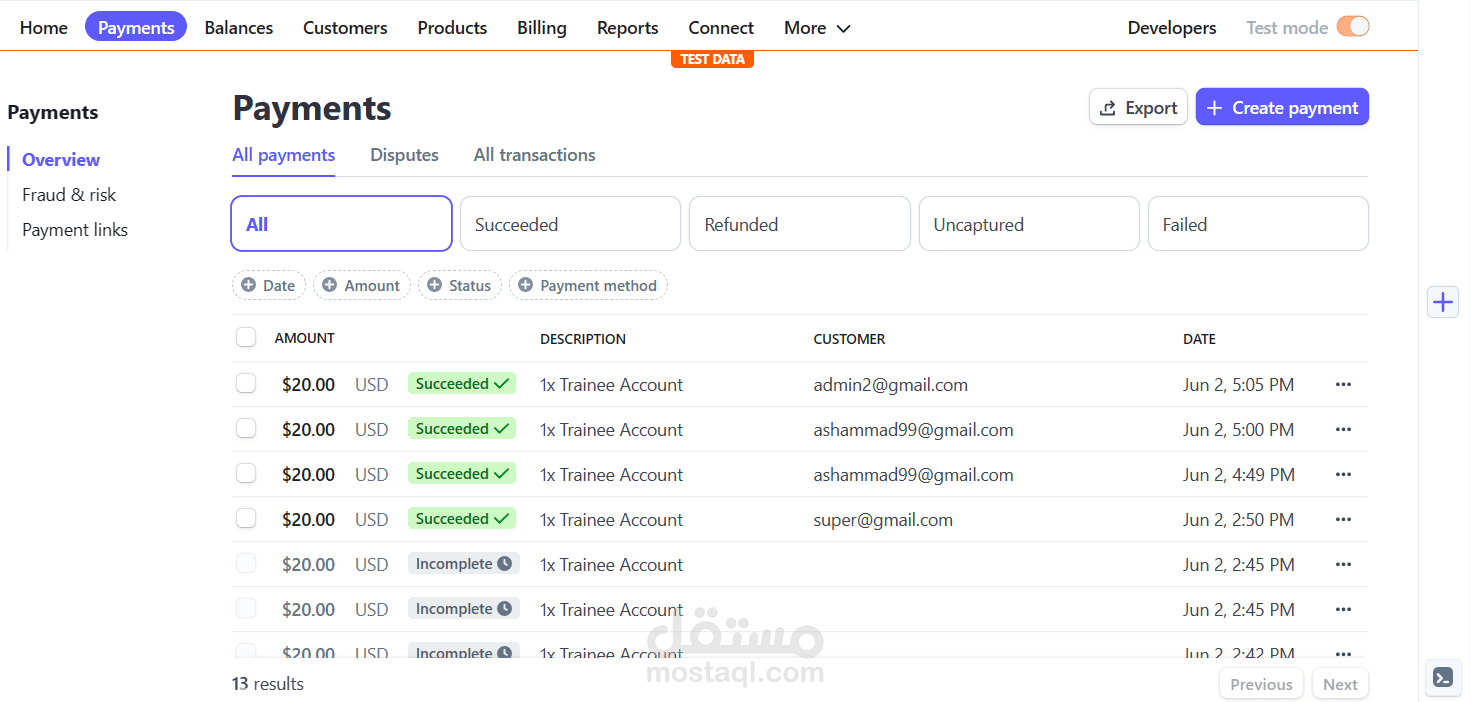Filter payments by Succeeded status card
Screen dimensions: 1471x702
[x=570, y=224]
